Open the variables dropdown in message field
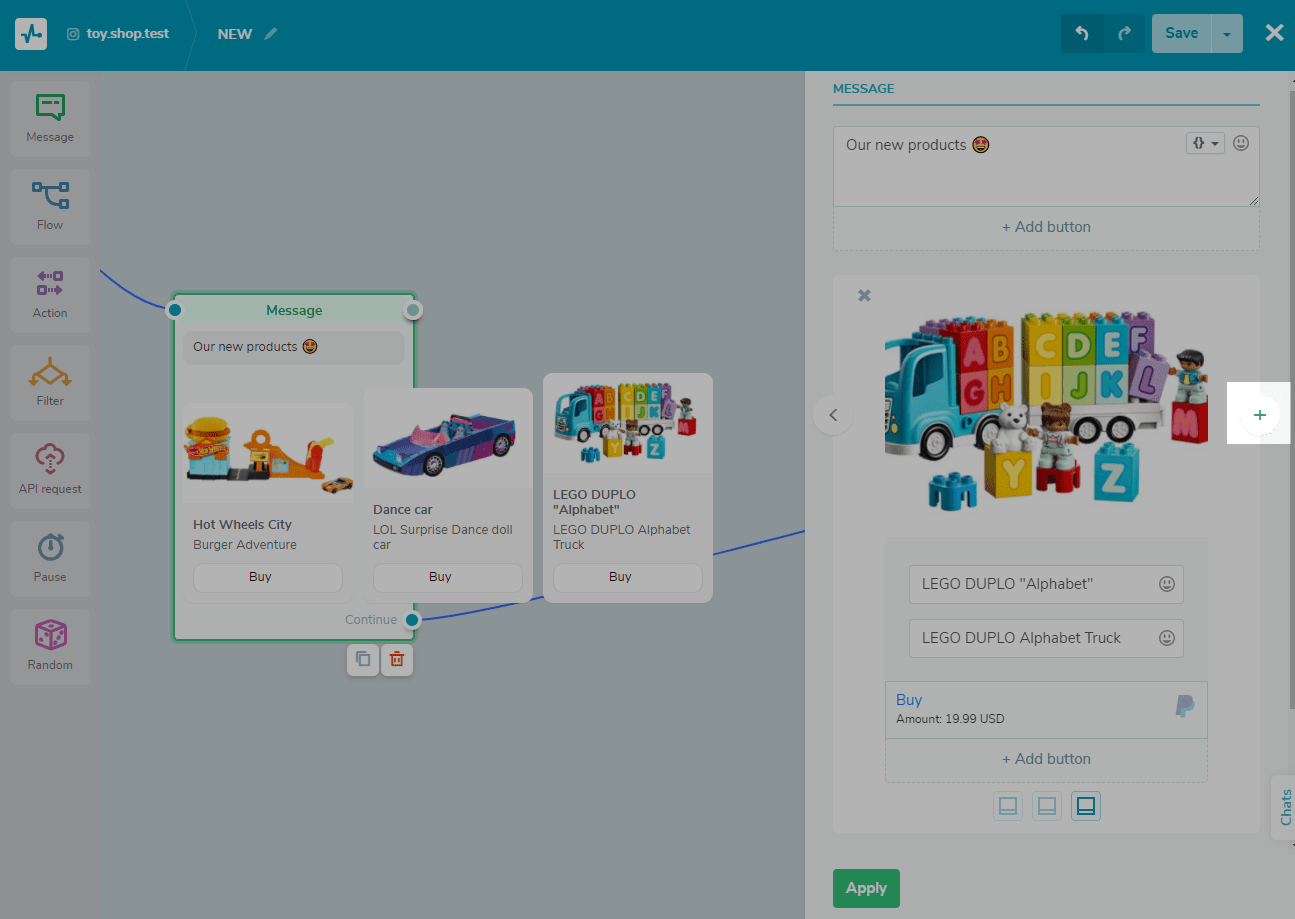The image size is (1295, 919). point(1205,144)
